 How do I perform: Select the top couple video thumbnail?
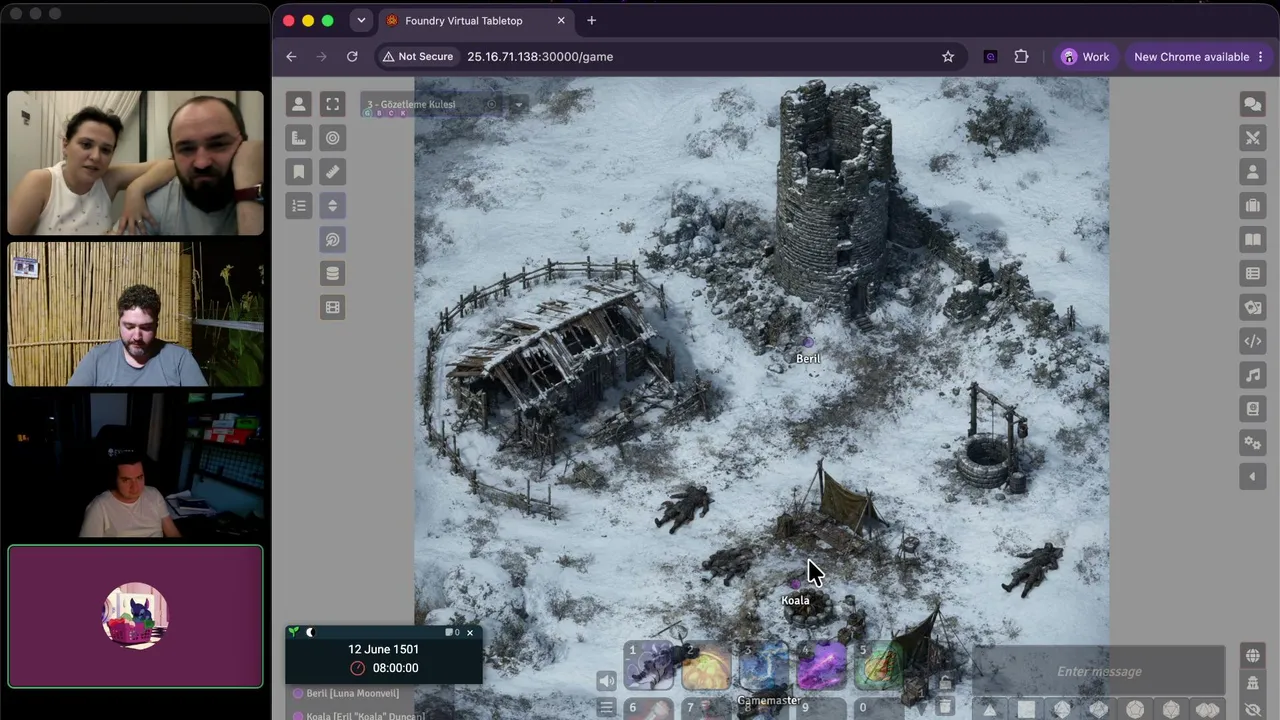click(x=136, y=163)
